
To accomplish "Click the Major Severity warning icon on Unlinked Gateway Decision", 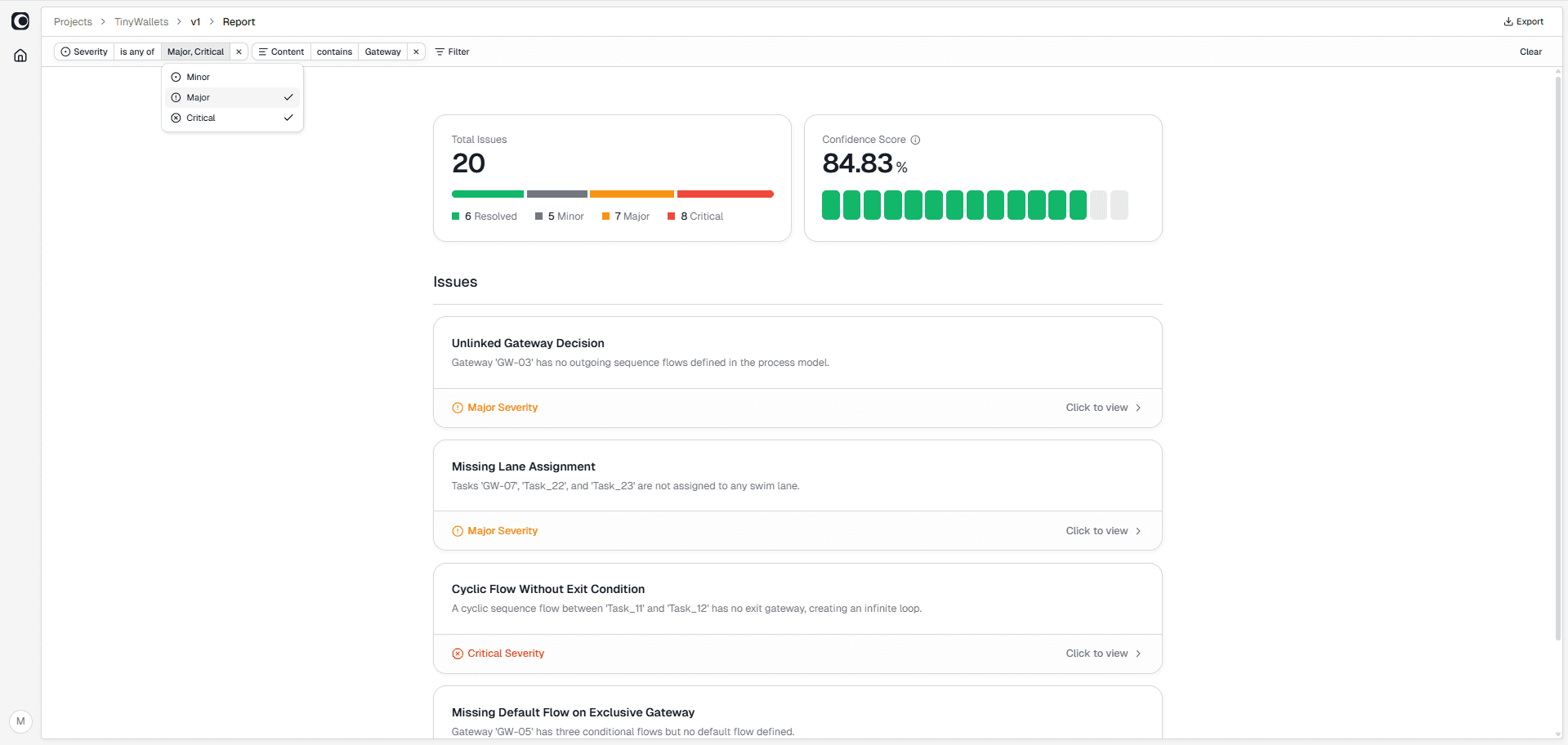I will (458, 407).
